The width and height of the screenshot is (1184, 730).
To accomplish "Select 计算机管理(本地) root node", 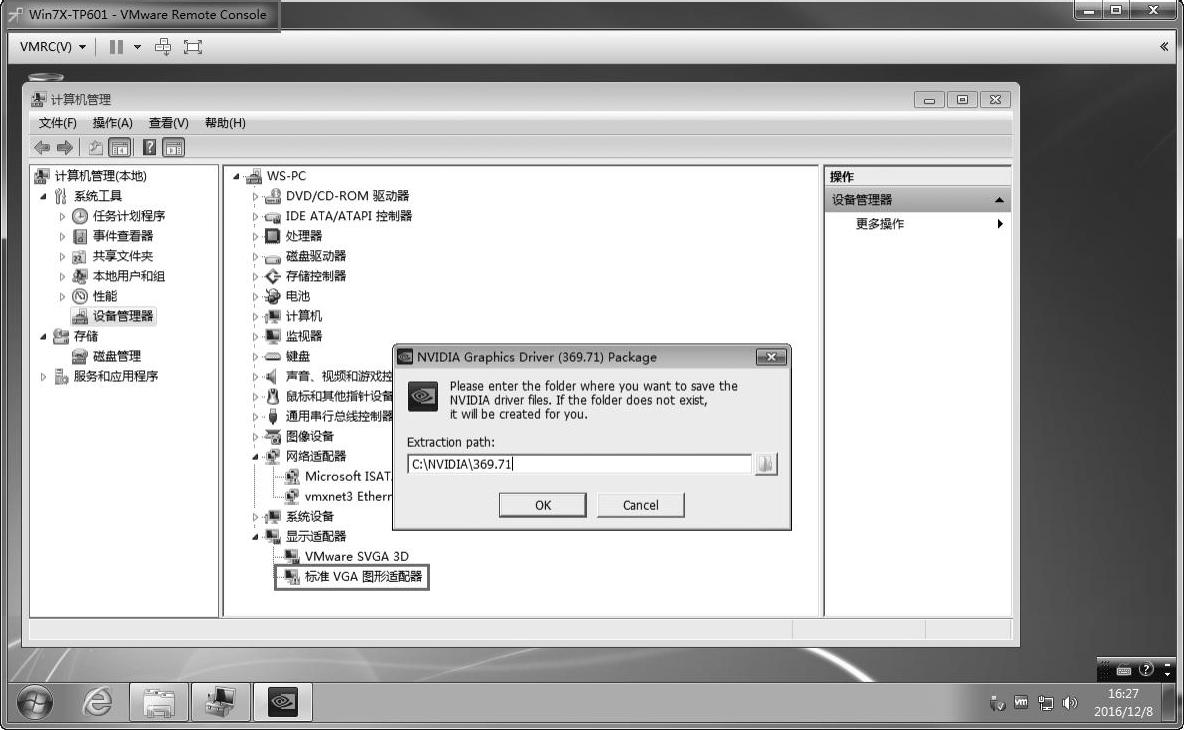I will (x=100, y=176).
